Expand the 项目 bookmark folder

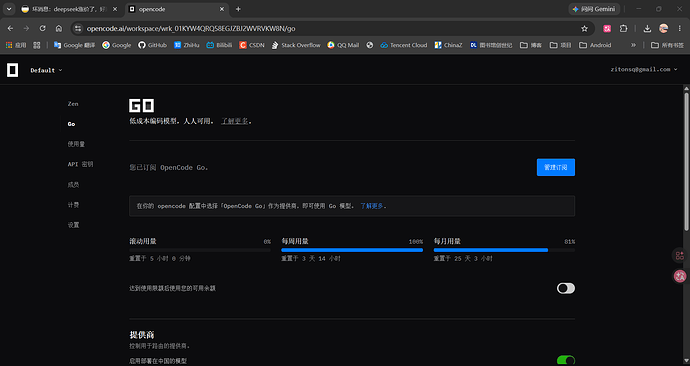560,45
